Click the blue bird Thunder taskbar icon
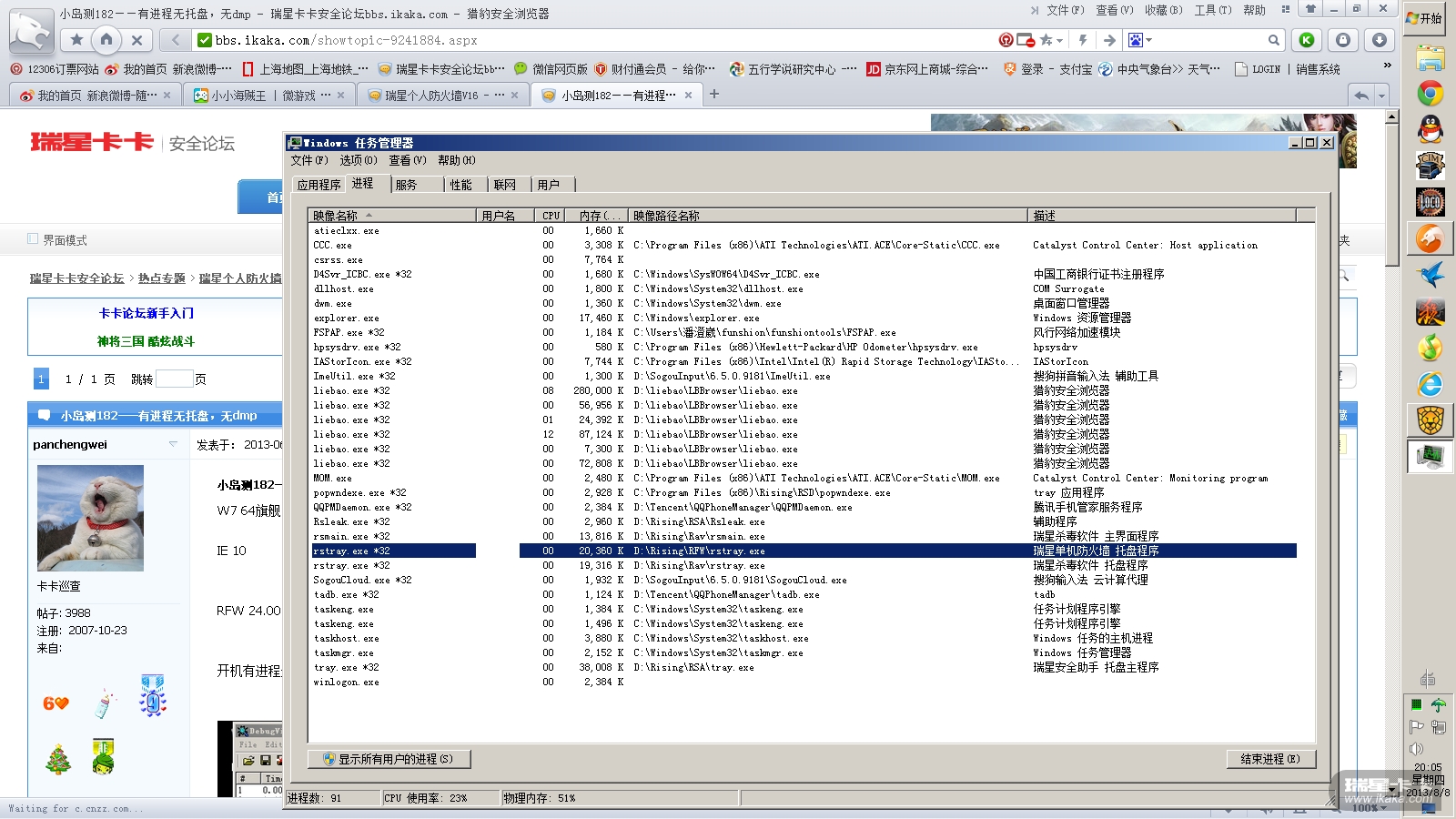Image resolution: width=1456 pixels, height=819 pixels. 1431,275
